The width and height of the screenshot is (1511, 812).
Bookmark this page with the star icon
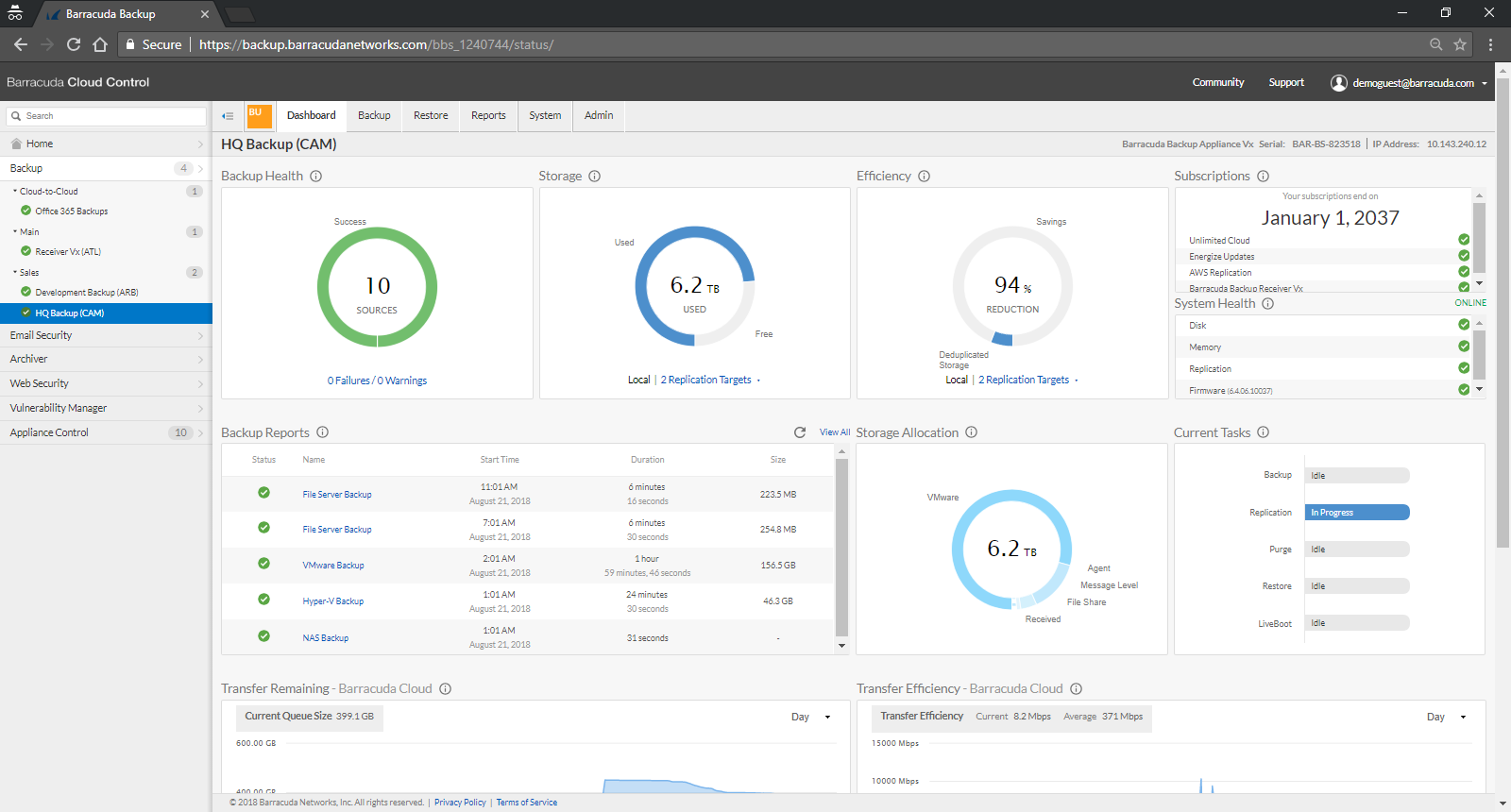[1460, 44]
